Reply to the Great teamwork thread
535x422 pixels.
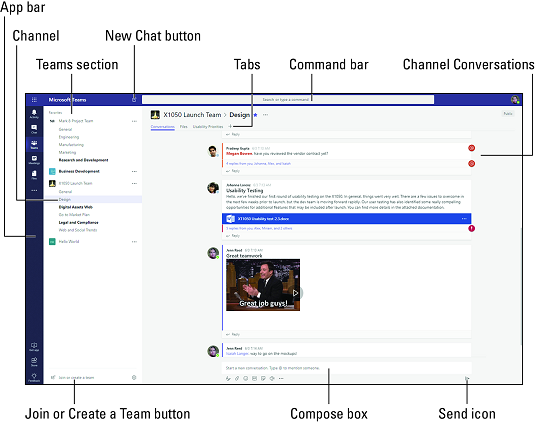(233, 334)
